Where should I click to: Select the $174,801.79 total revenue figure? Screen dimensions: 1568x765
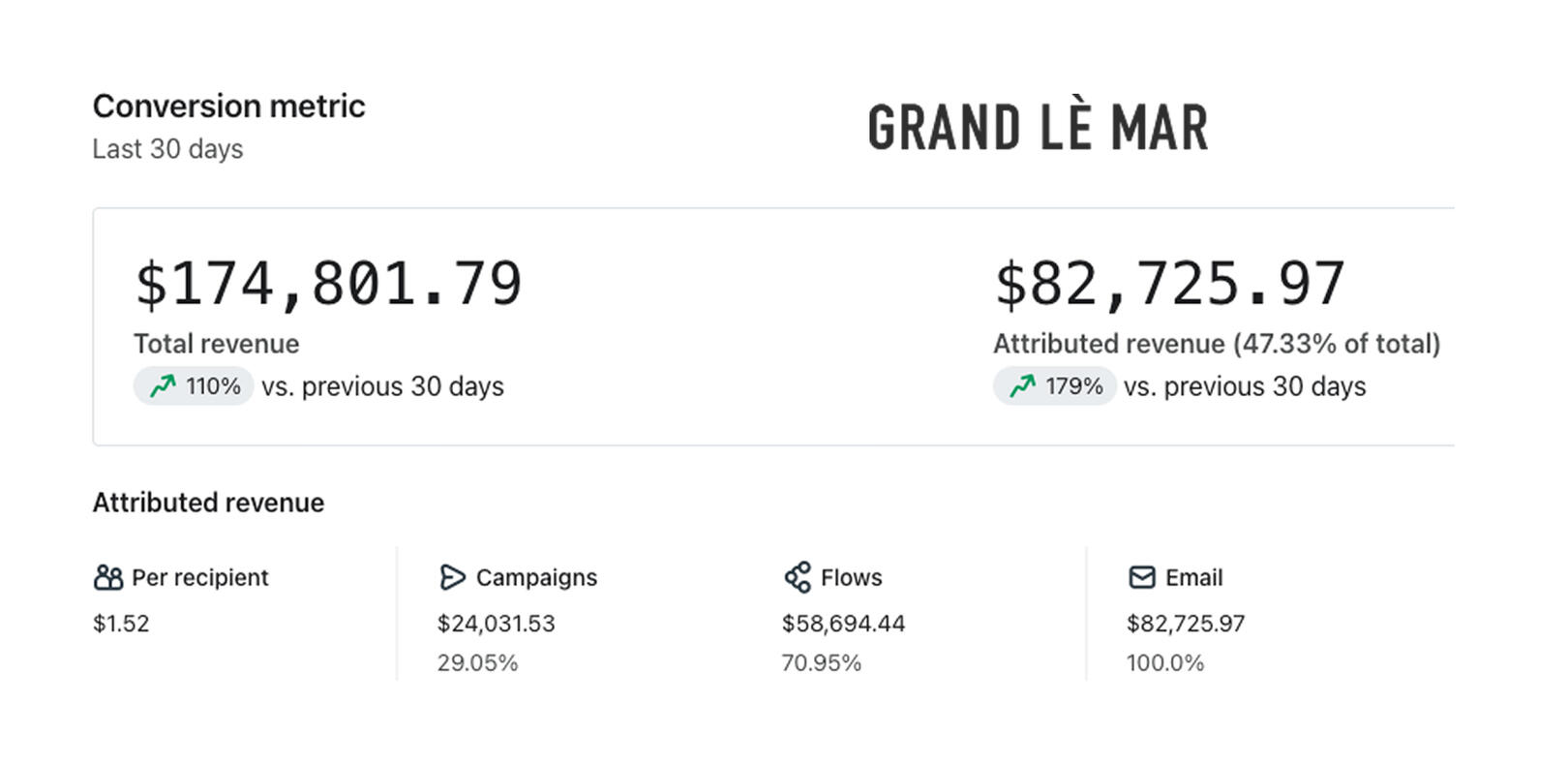click(x=328, y=284)
